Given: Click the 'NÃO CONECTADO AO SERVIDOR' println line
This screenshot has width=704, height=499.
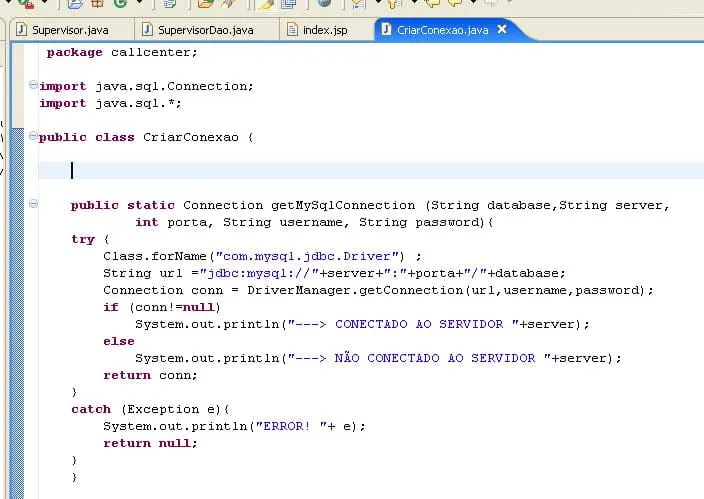Looking at the screenshot, I should pyautogui.click(x=378, y=358).
